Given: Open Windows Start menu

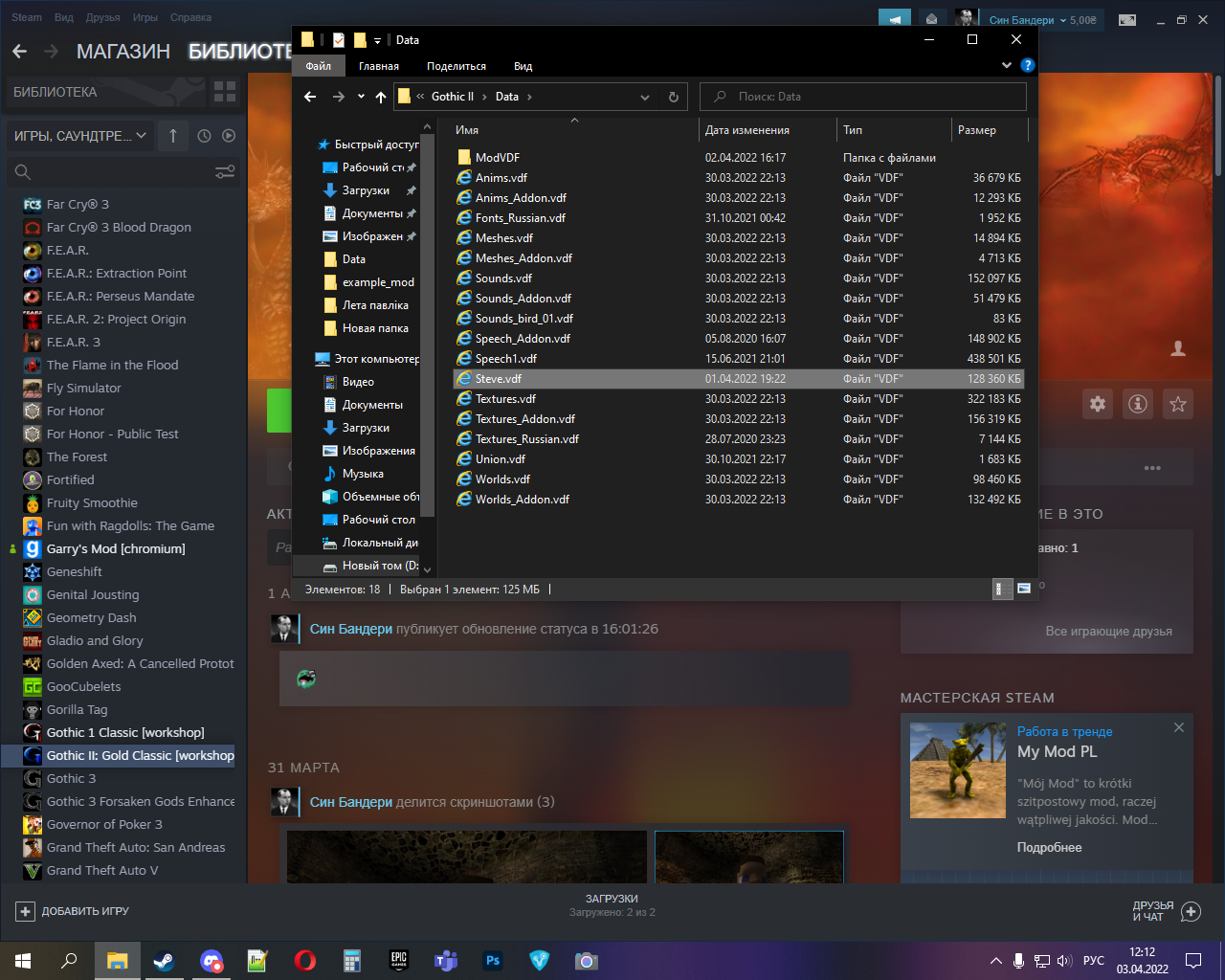Looking at the screenshot, I should [x=23, y=961].
